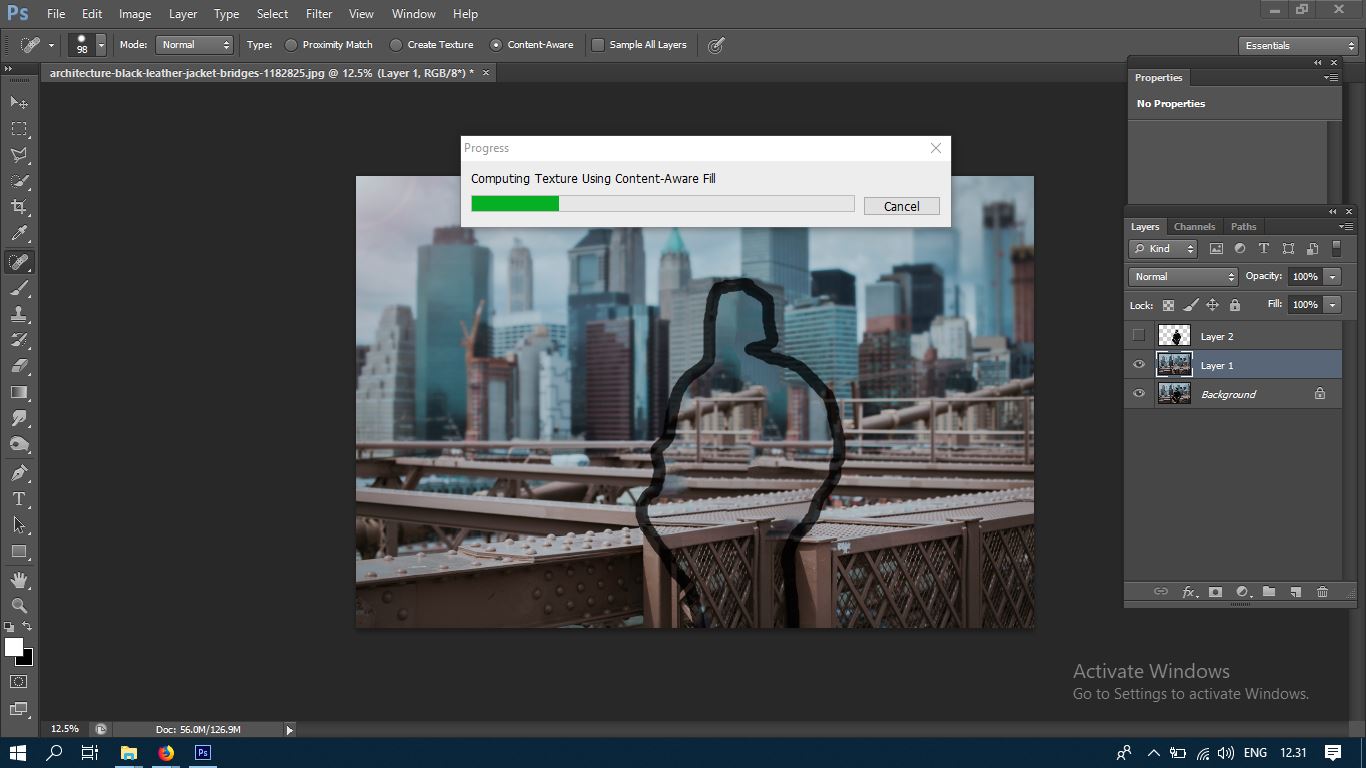Select the Horizontal Type tool

pyautogui.click(x=19, y=499)
